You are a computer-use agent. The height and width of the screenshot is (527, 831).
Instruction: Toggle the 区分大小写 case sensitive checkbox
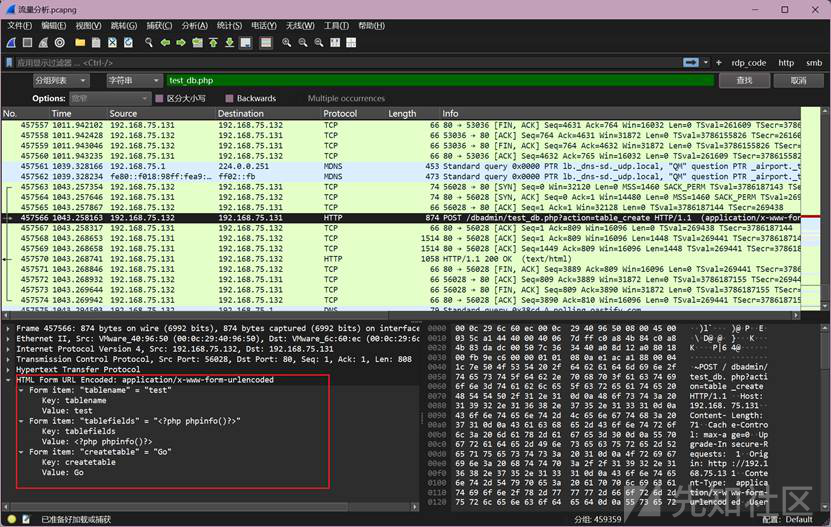point(159,98)
